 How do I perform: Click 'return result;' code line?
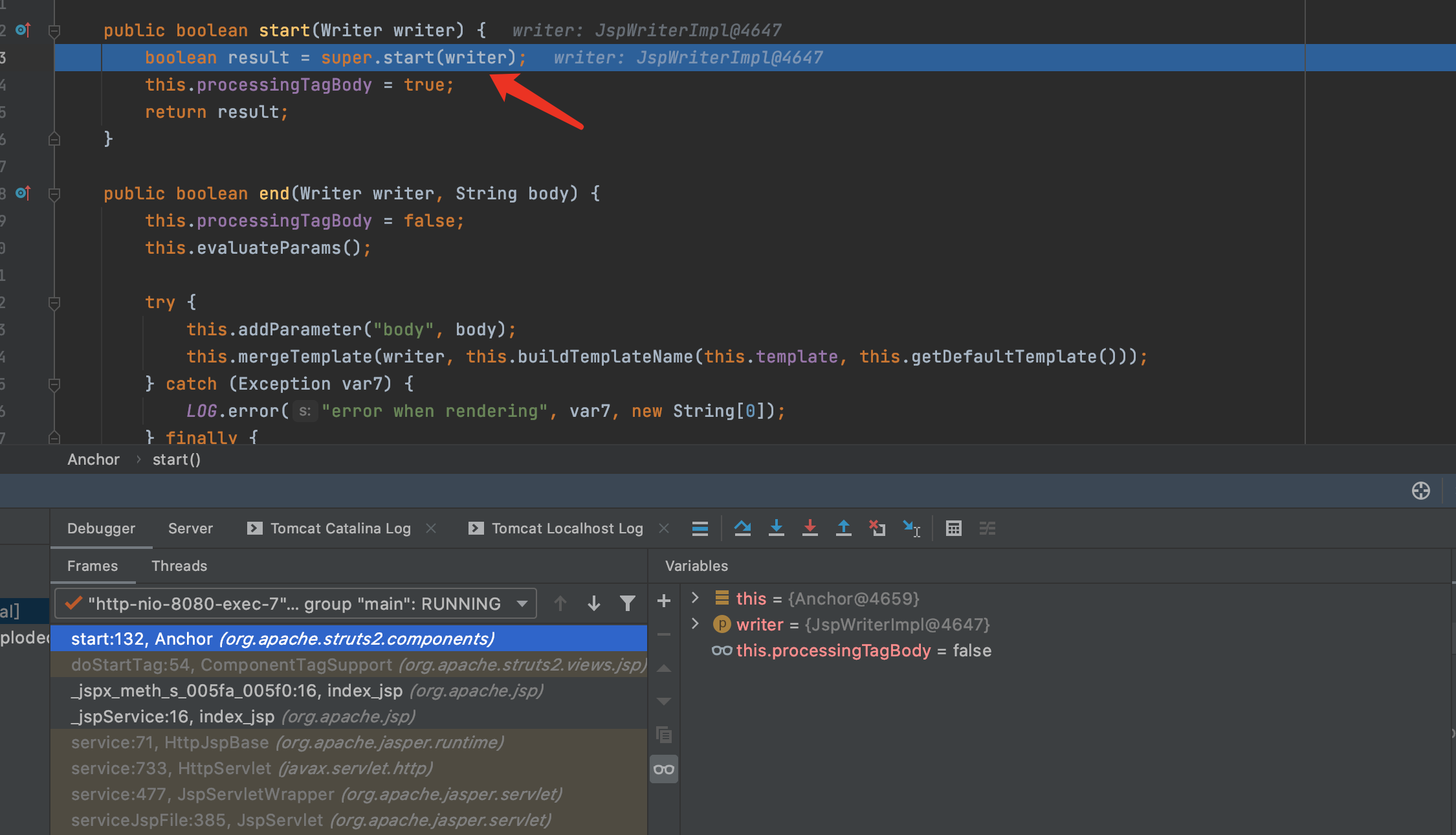(x=217, y=112)
